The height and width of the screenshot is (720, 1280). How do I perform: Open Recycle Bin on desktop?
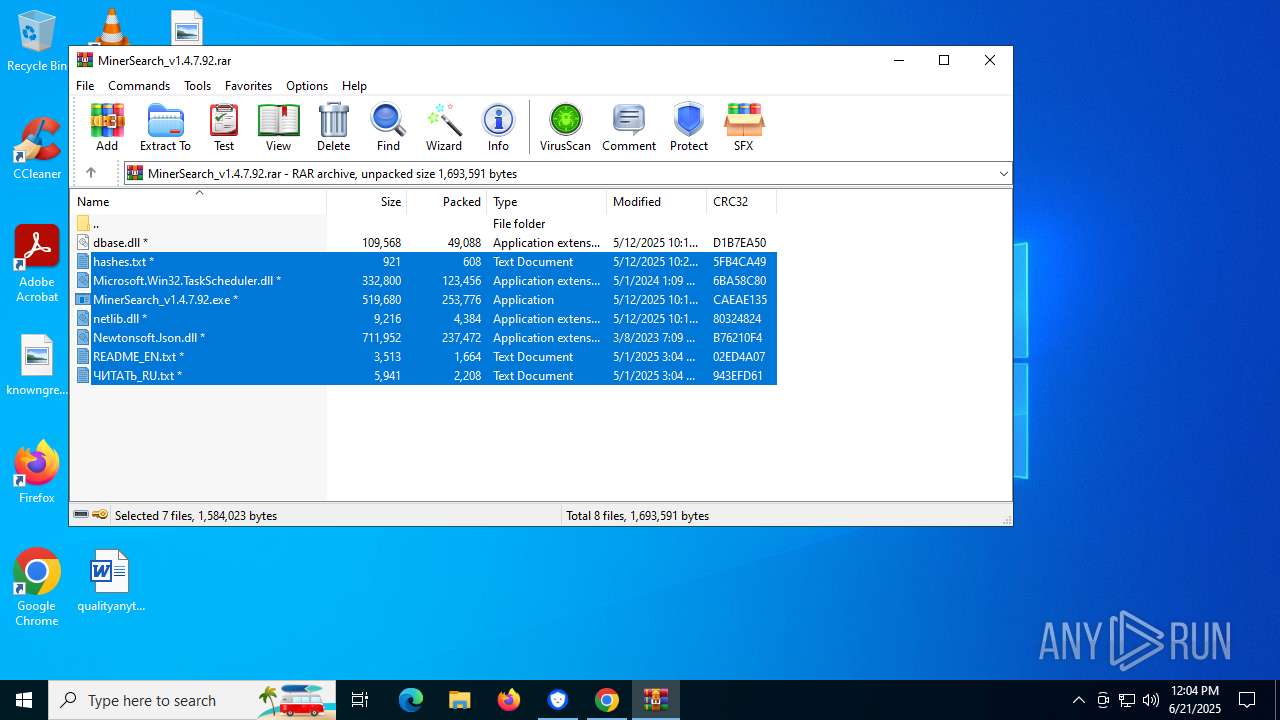point(37,42)
